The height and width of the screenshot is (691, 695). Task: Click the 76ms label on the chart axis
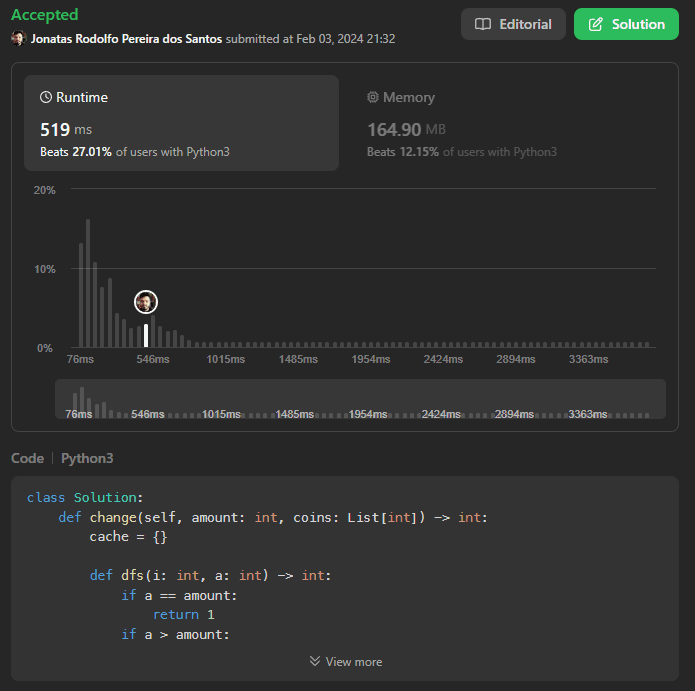(80, 359)
